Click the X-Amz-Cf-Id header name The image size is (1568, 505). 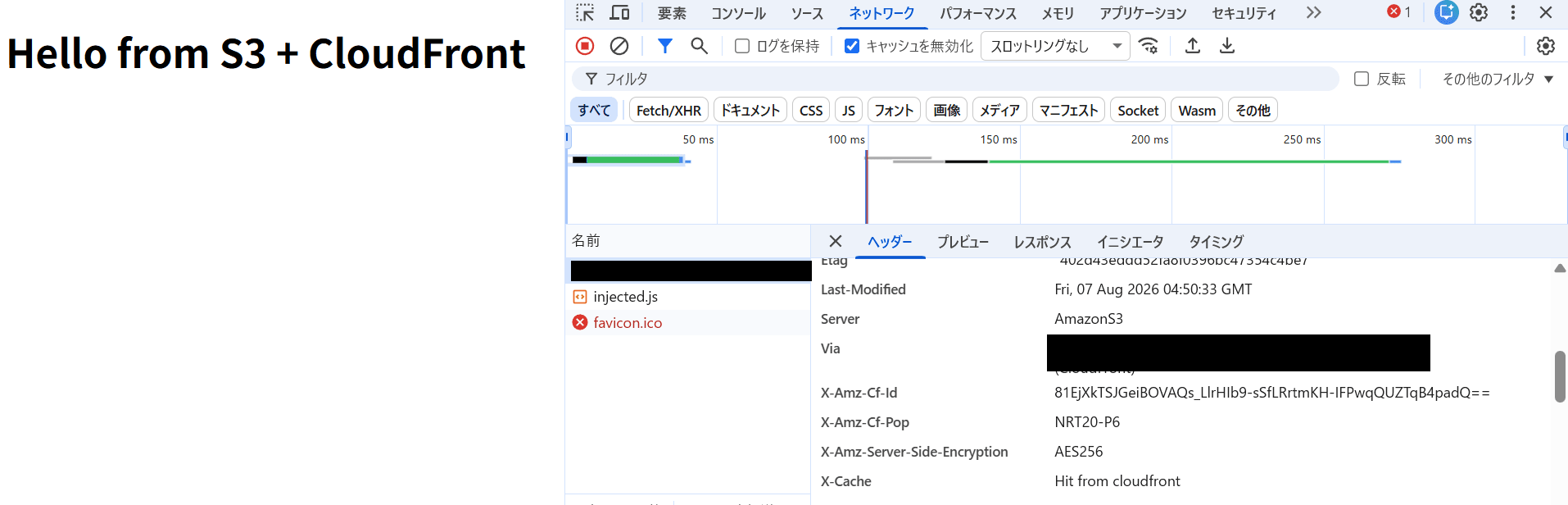[859, 393]
